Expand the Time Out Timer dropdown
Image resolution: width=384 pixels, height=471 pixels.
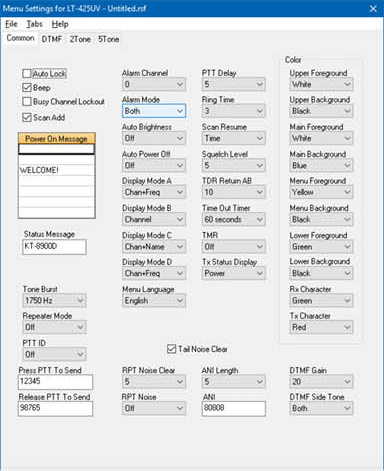(233, 219)
